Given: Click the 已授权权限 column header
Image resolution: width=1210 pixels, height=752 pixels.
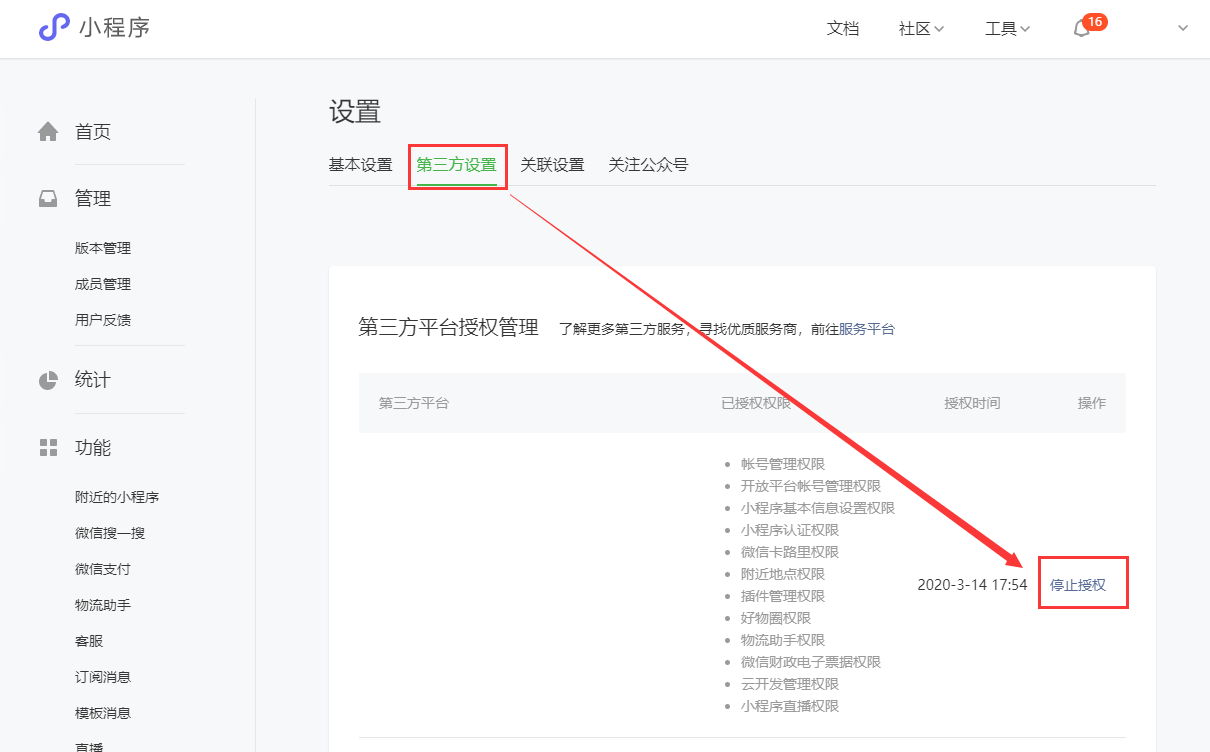Looking at the screenshot, I should [x=756, y=403].
